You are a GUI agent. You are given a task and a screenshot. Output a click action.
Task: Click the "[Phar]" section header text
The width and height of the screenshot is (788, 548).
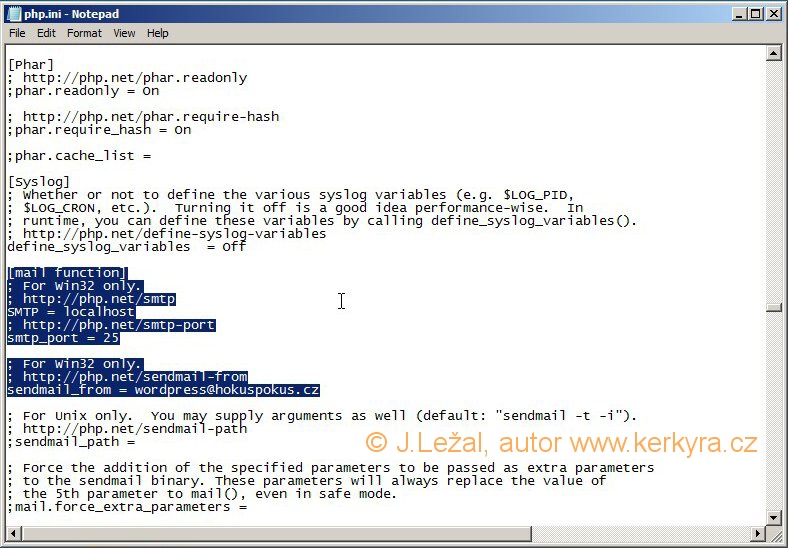click(x=30, y=65)
